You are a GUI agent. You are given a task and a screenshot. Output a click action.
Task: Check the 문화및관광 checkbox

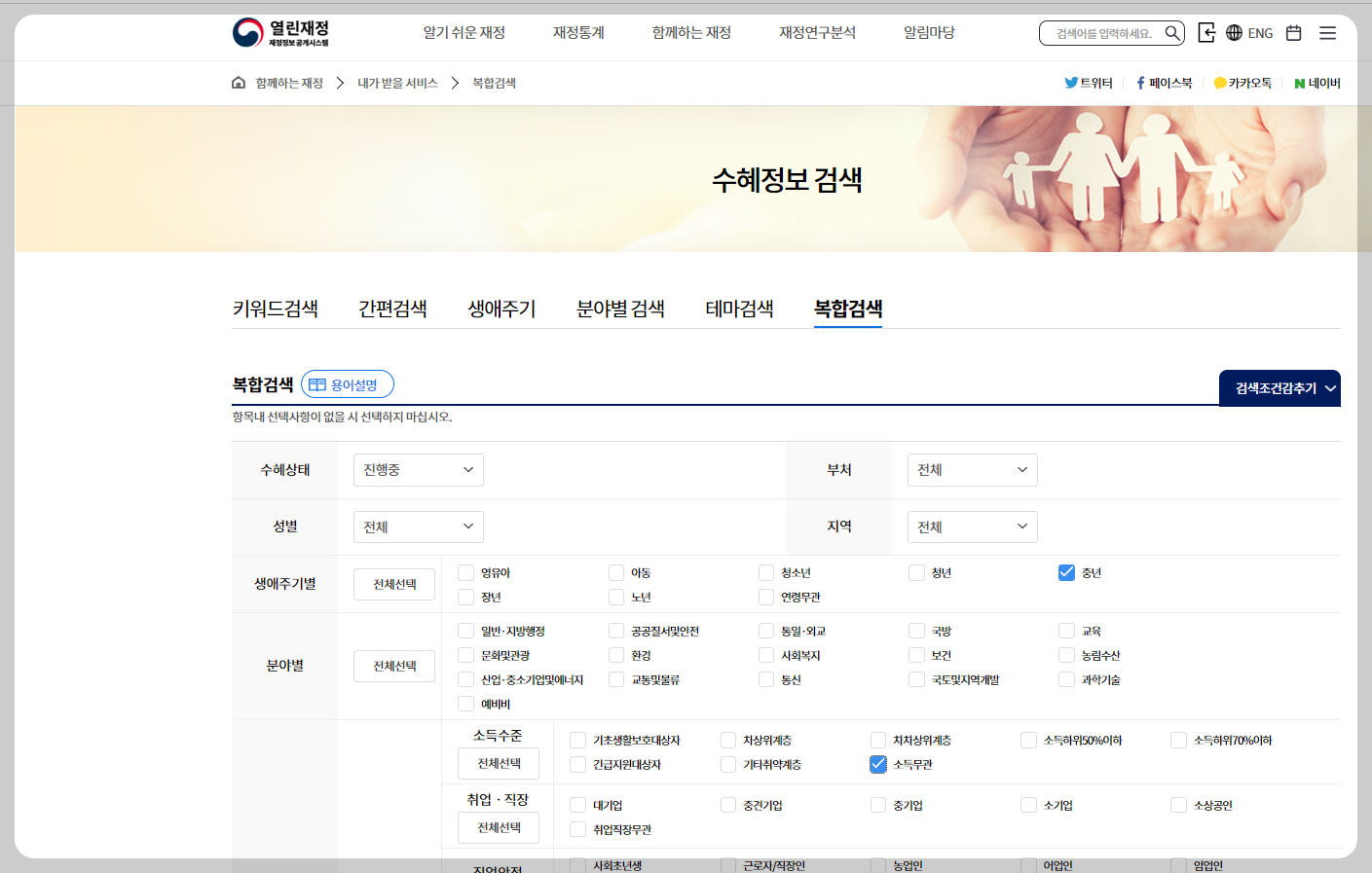coord(466,655)
